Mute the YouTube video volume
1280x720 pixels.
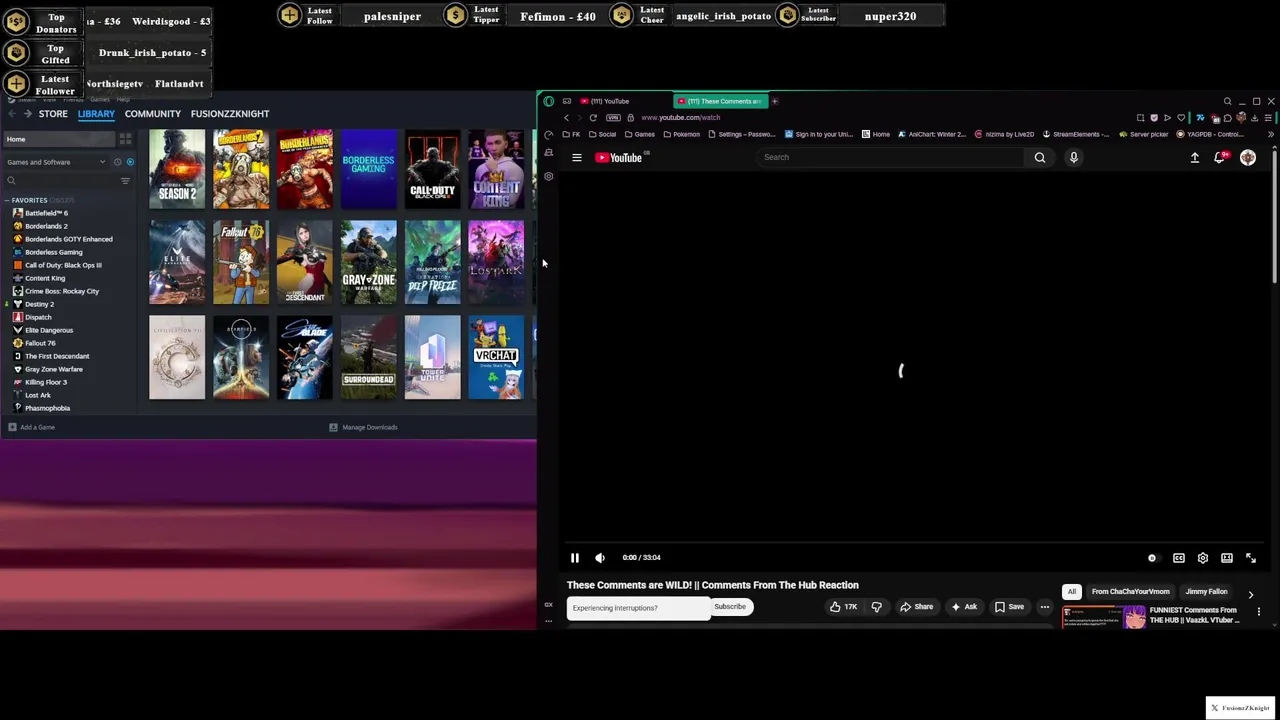pos(600,558)
